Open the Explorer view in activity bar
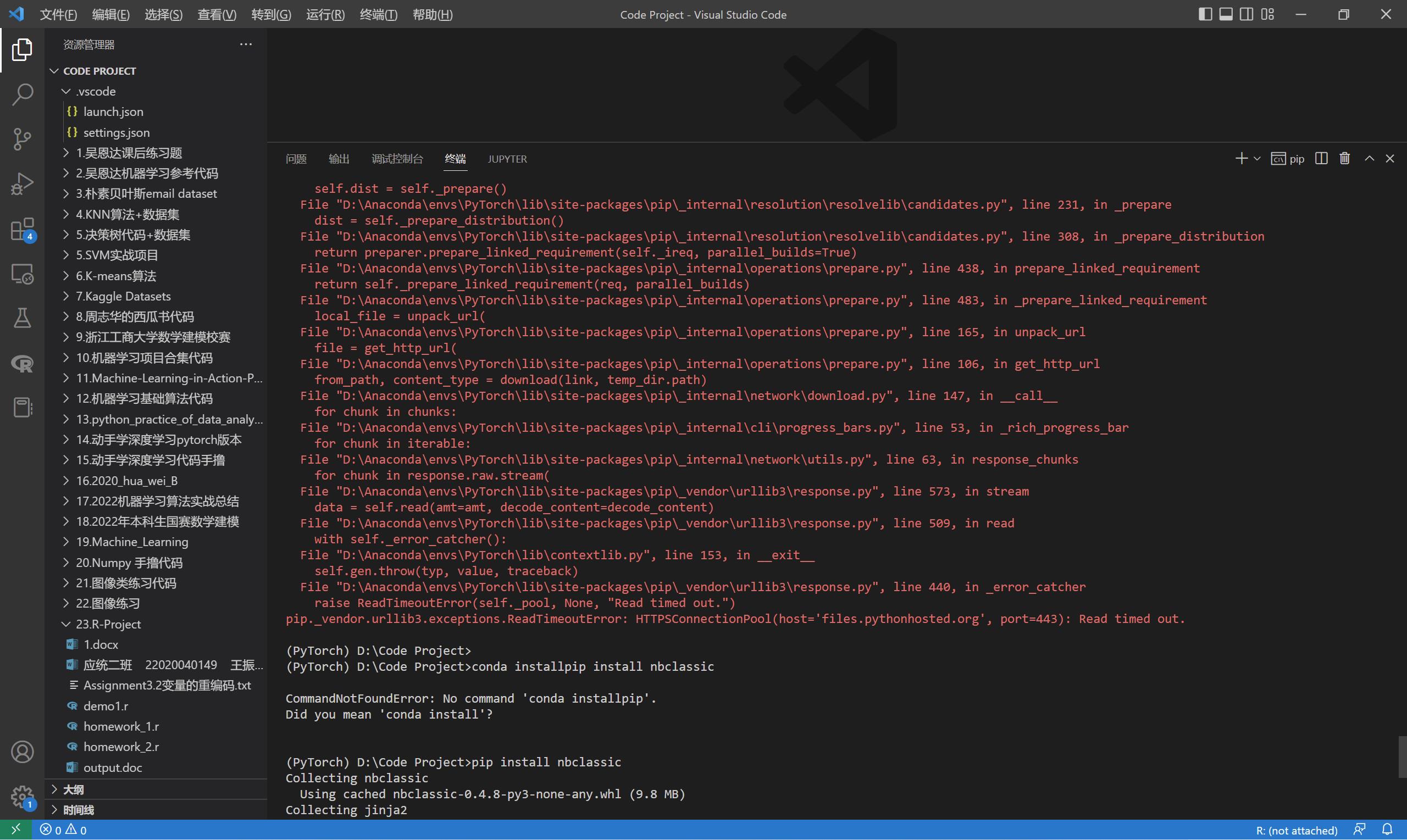The image size is (1407, 840). pyautogui.click(x=22, y=50)
